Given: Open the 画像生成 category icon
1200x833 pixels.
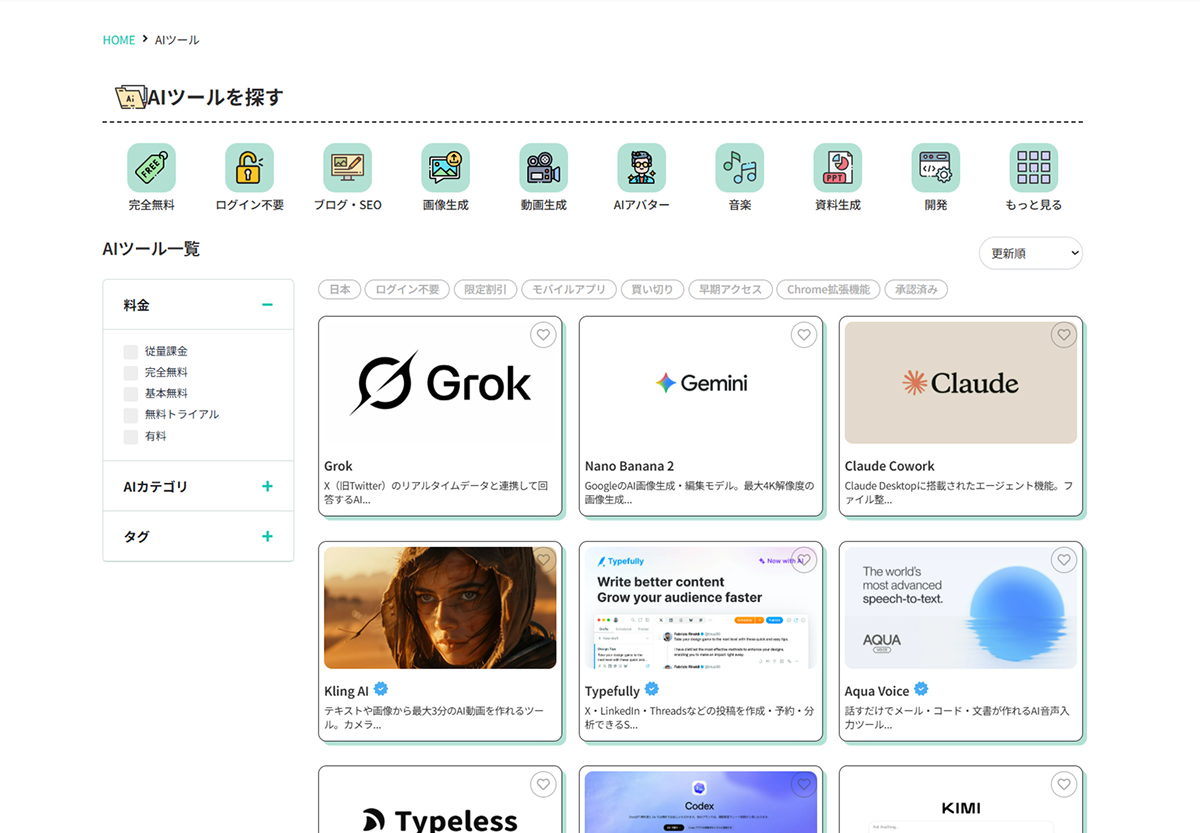Looking at the screenshot, I should [445, 168].
